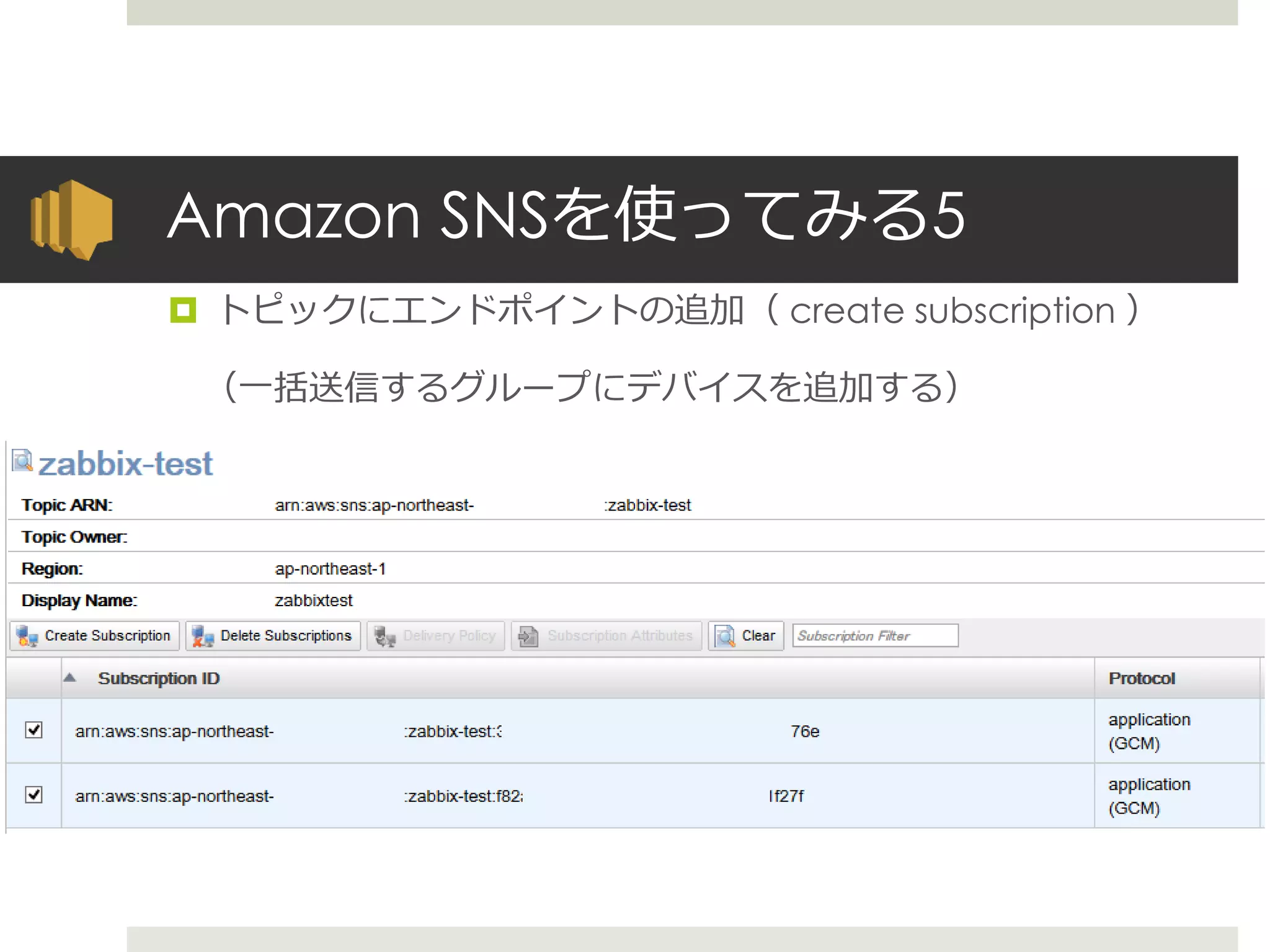Focus the Subscription Filter input field
Image resolution: width=1270 pixels, height=952 pixels.
pyautogui.click(x=875, y=636)
